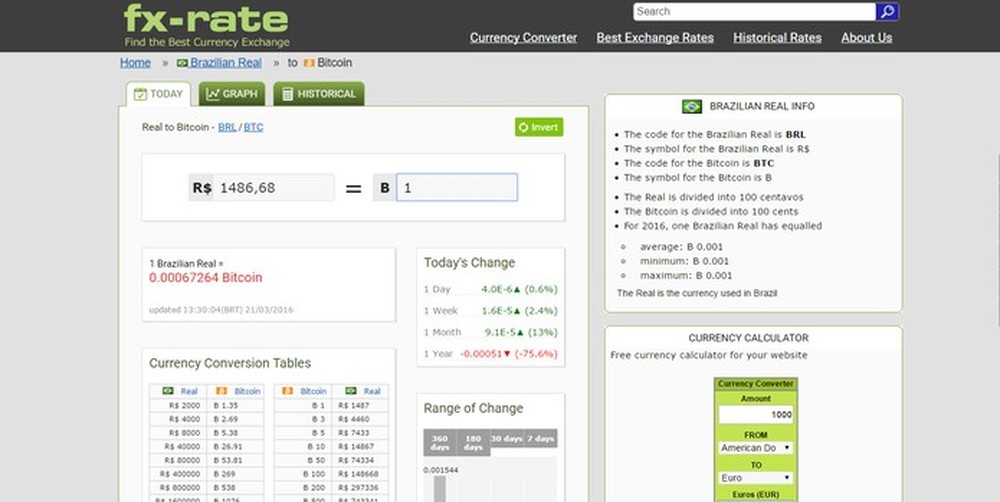Viewport: 1000px width, 502px height.
Task: Open the Currency Converter menu
Action: coord(524,38)
